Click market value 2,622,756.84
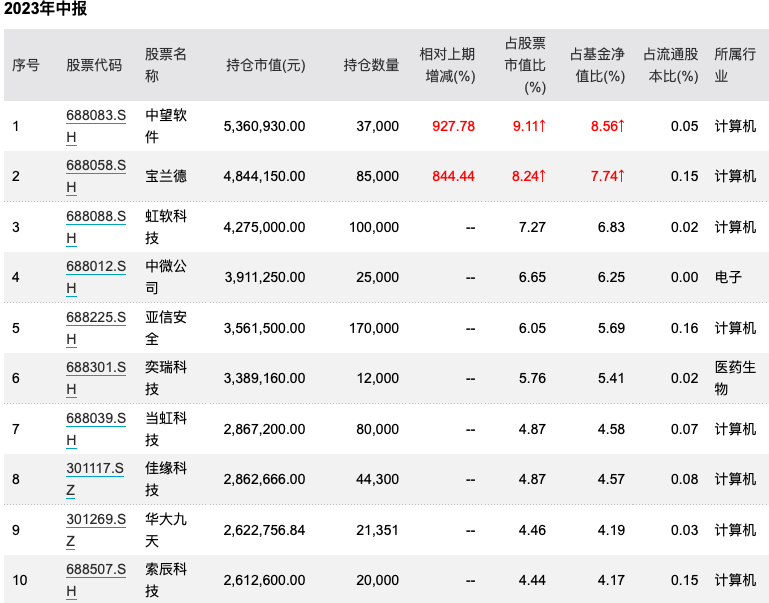769x603 pixels. 264,530
